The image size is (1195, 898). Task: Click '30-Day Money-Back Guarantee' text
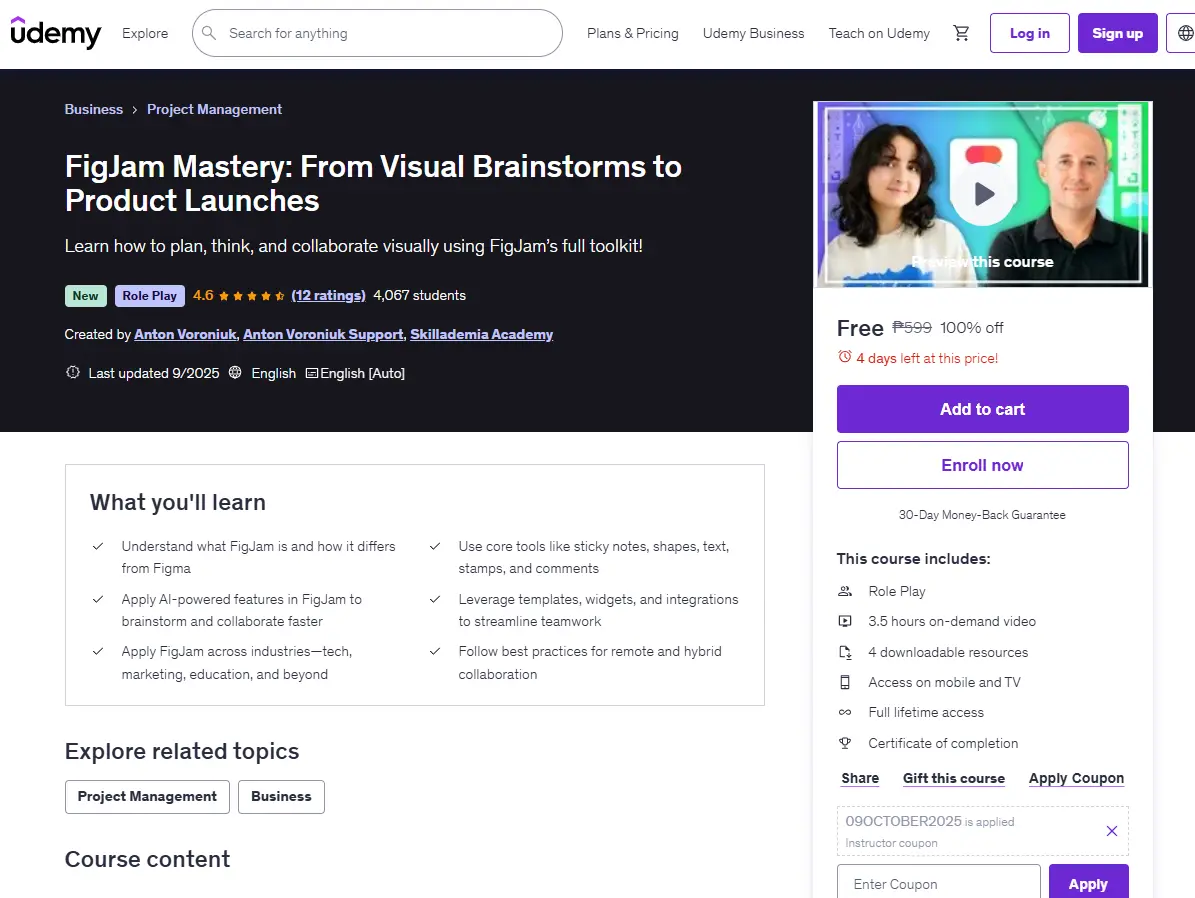982,515
